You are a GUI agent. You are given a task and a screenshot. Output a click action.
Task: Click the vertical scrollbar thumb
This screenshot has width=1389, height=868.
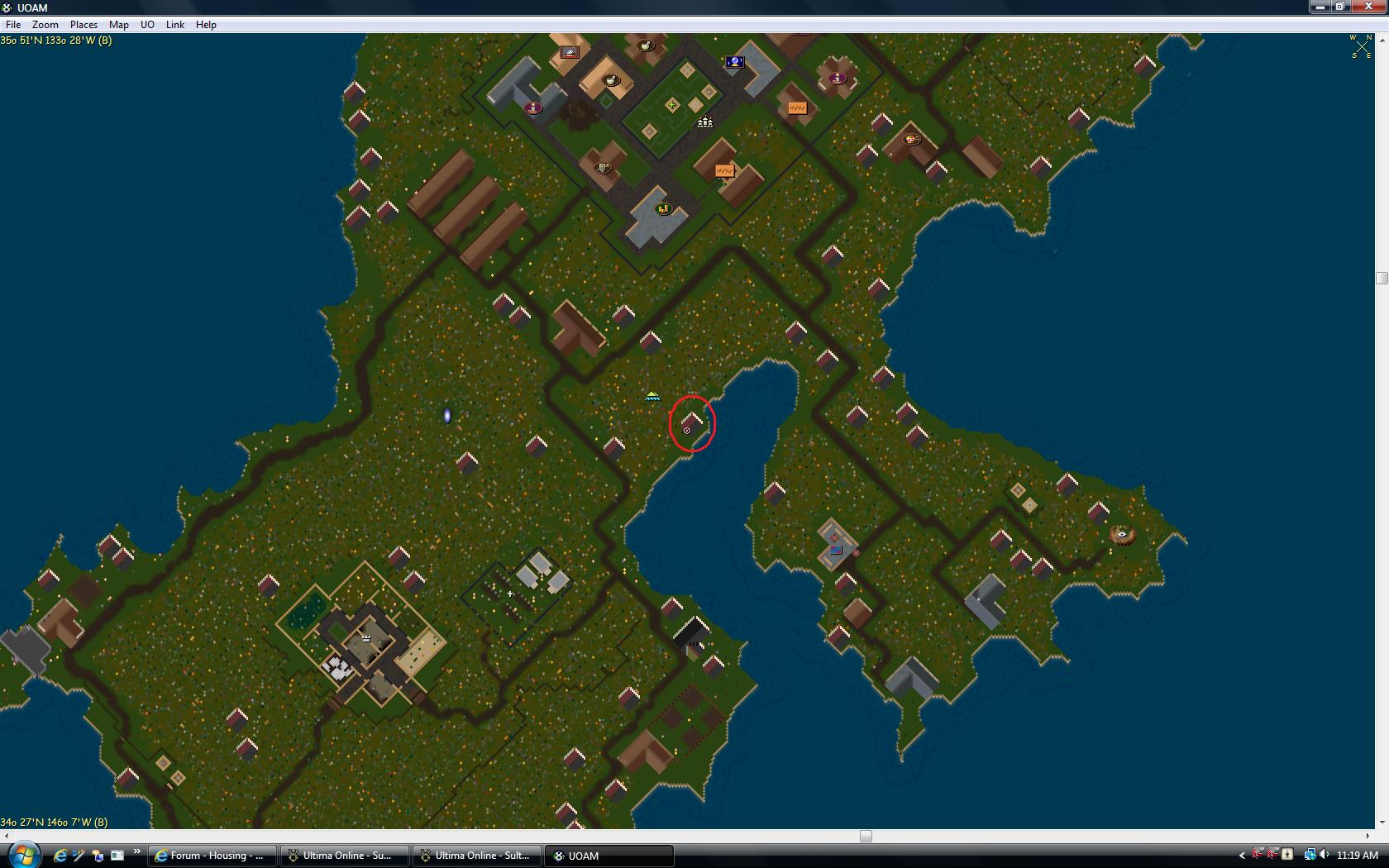coord(1382,278)
